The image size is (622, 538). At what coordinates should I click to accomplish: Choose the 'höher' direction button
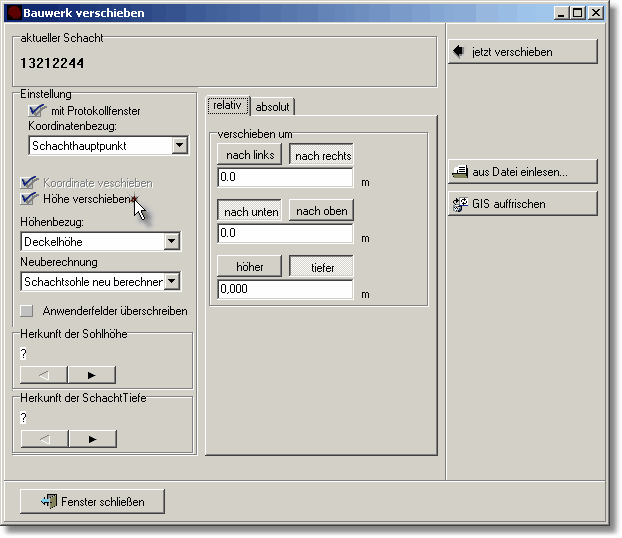pos(249,267)
